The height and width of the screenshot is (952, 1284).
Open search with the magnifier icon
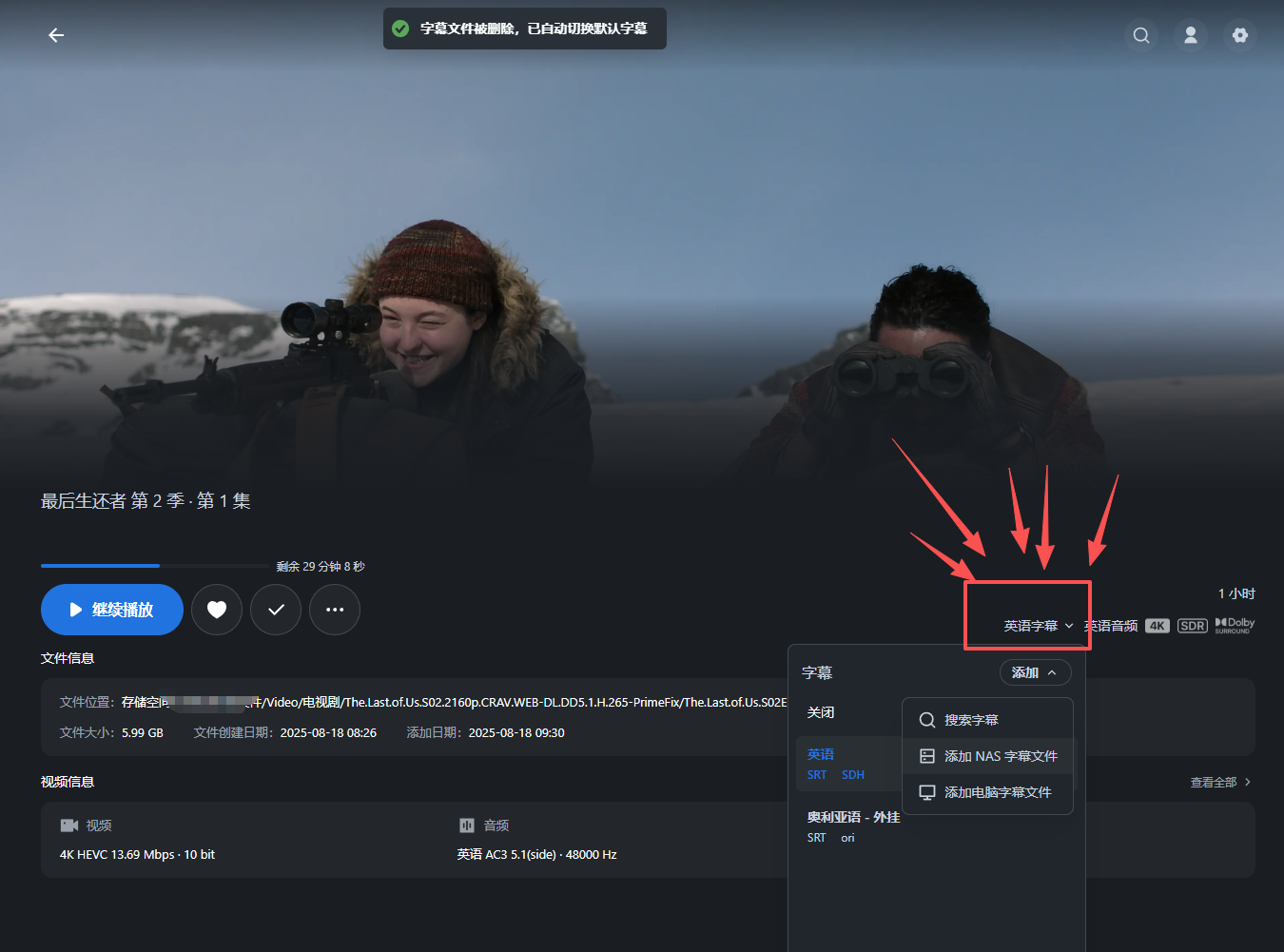tap(1141, 35)
